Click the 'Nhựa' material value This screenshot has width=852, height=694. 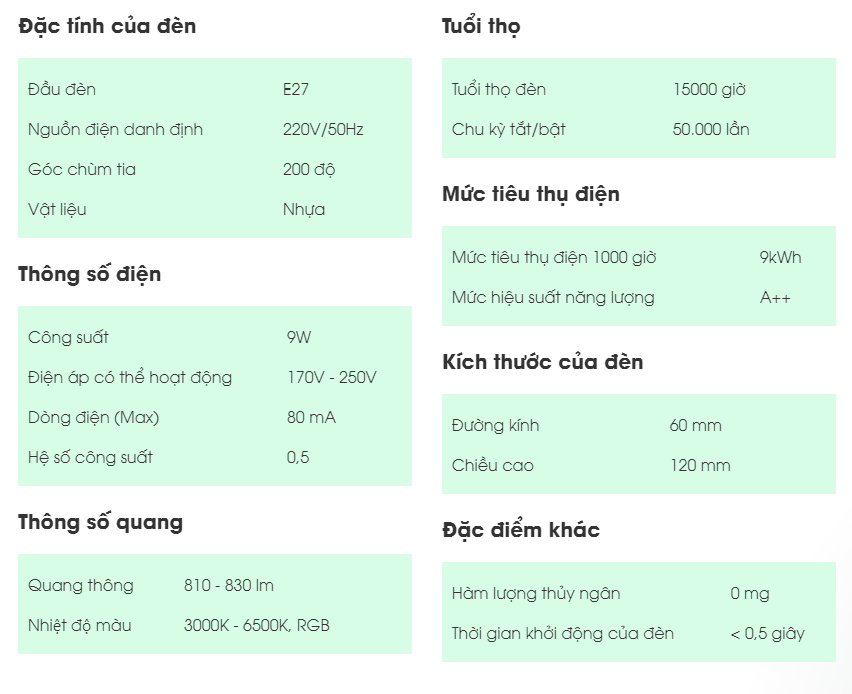(304, 209)
